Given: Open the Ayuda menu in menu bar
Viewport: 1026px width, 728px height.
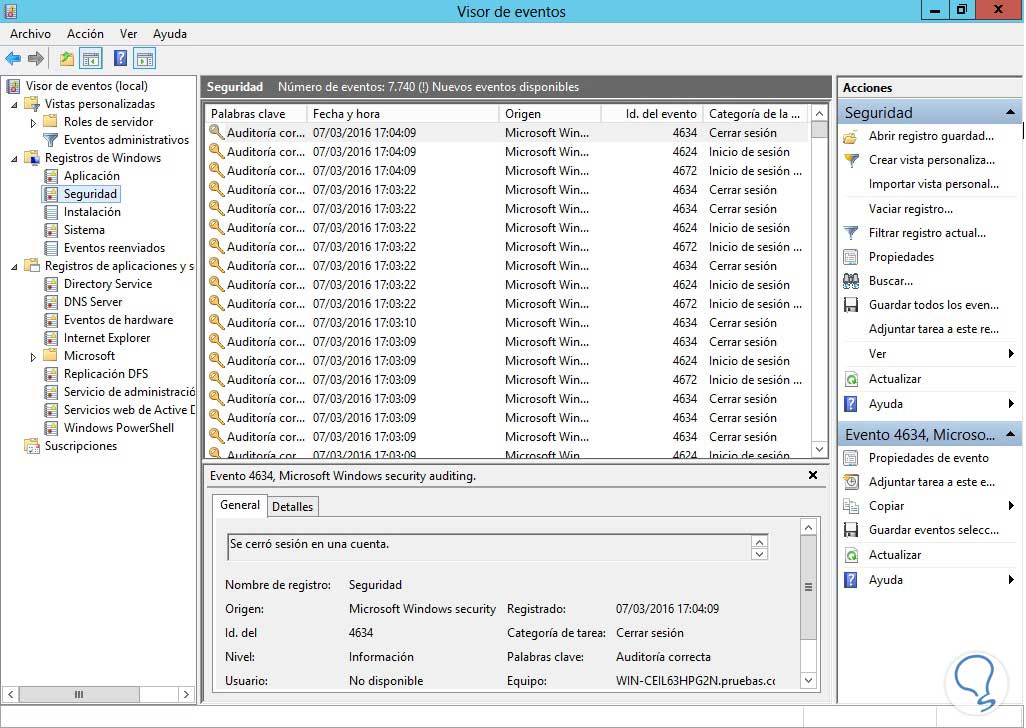Looking at the screenshot, I should [x=169, y=34].
